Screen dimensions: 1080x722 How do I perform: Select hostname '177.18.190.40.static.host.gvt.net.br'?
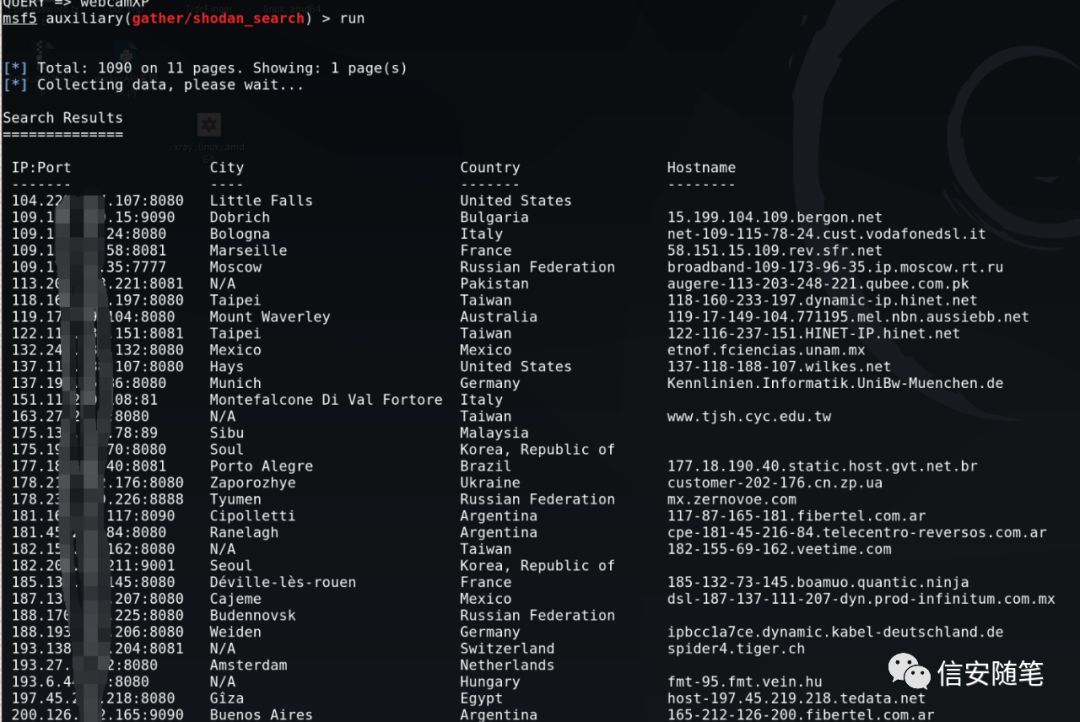(x=822, y=466)
